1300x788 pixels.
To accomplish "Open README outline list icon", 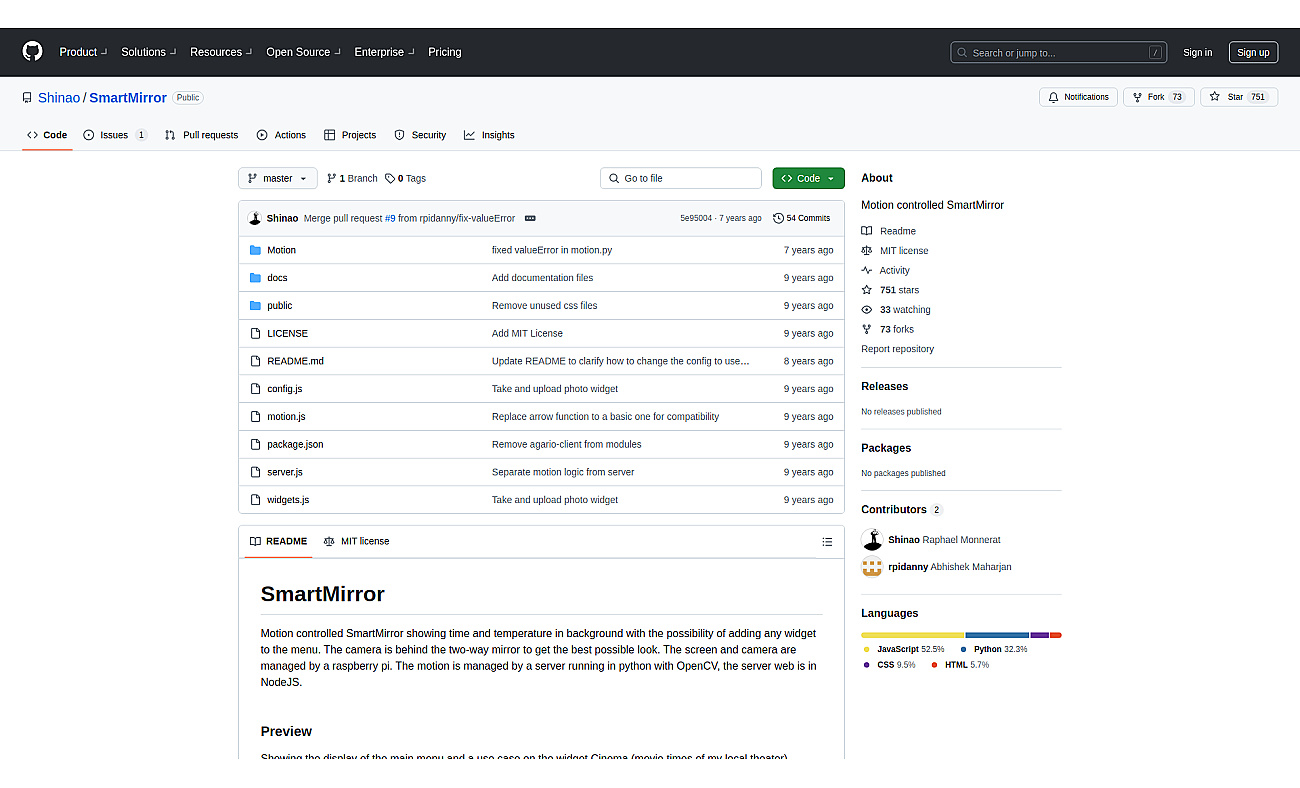I will (827, 542).
